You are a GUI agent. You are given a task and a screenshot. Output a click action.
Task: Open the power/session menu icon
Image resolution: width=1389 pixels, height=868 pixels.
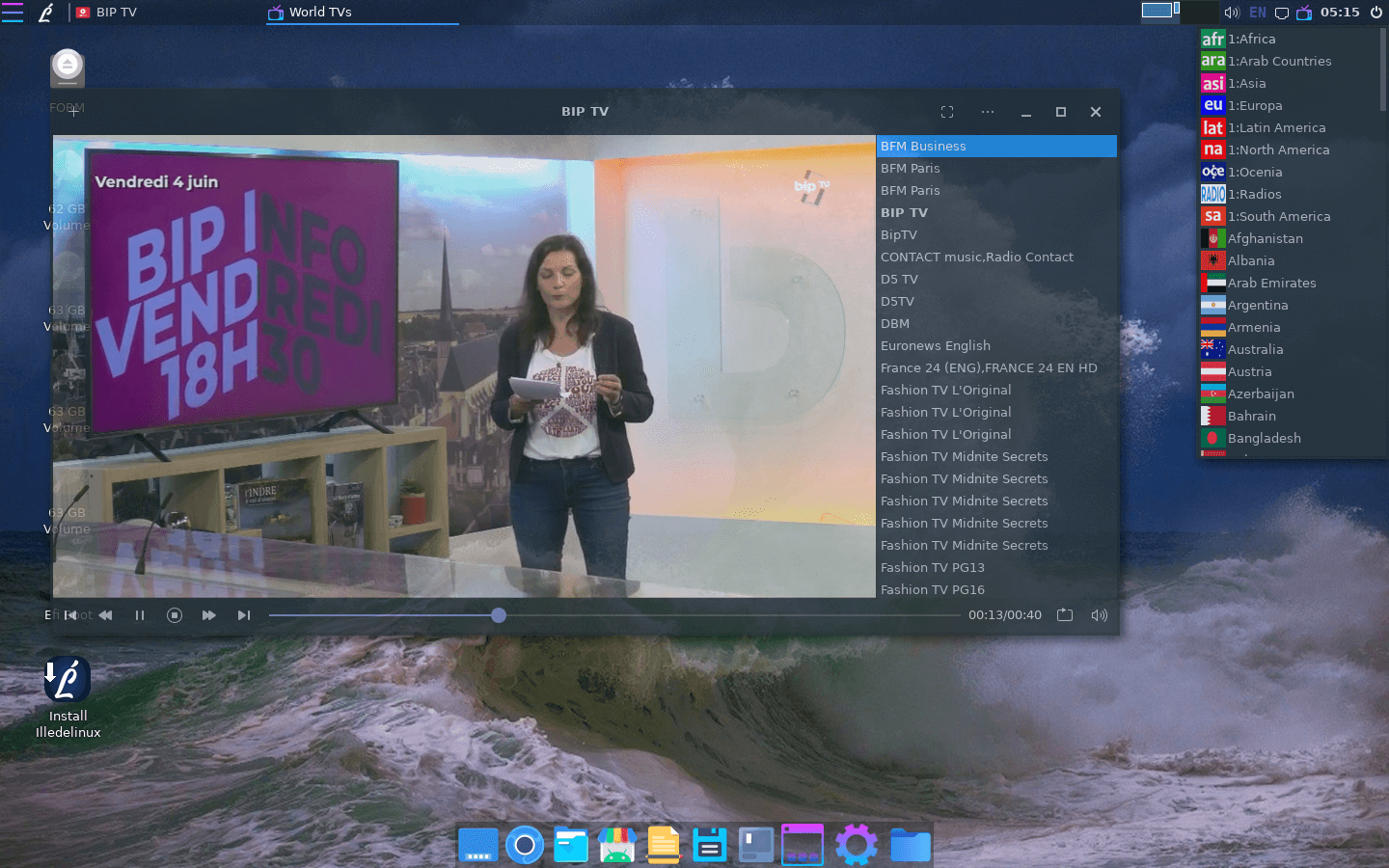1376,13
